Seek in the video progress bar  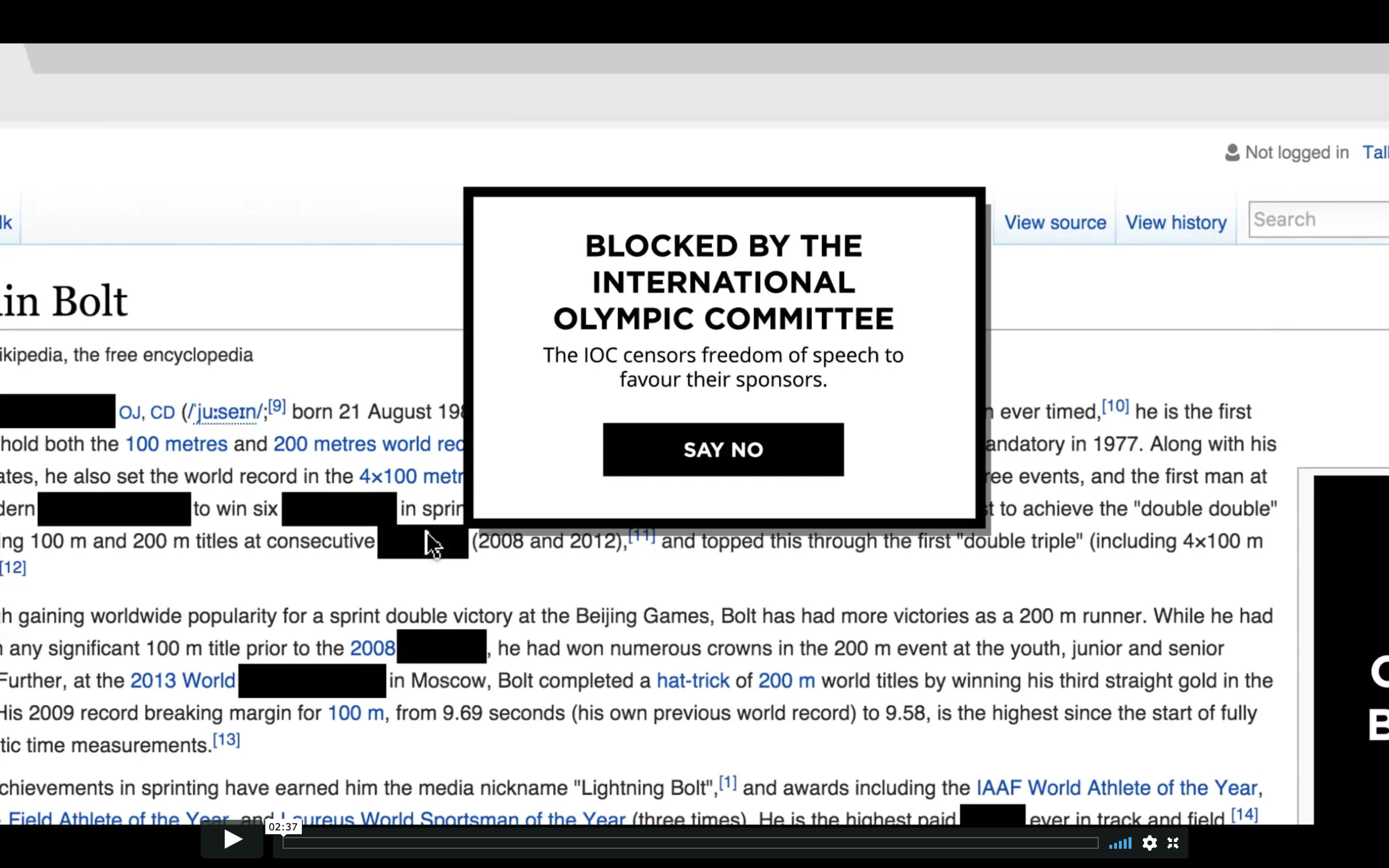pos(689,843)
